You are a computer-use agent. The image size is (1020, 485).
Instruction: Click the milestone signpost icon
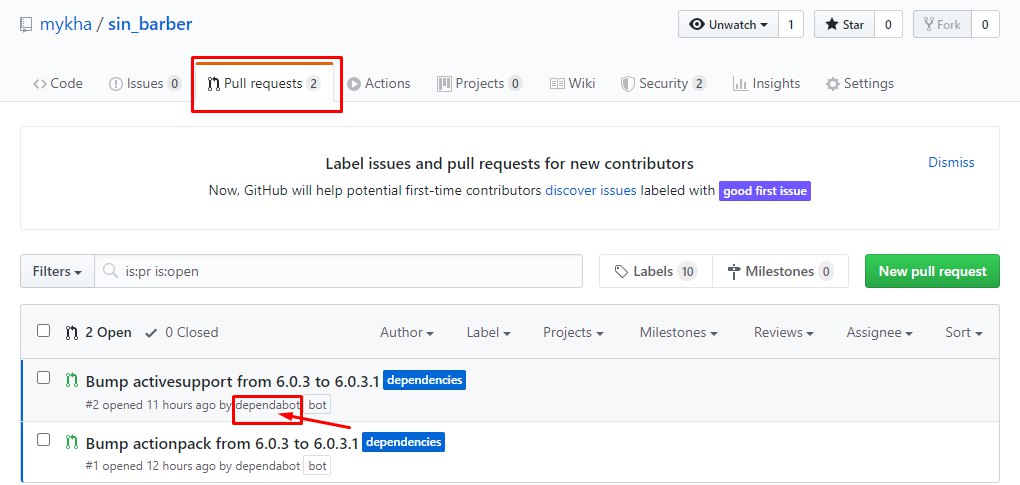pos(734,272)
